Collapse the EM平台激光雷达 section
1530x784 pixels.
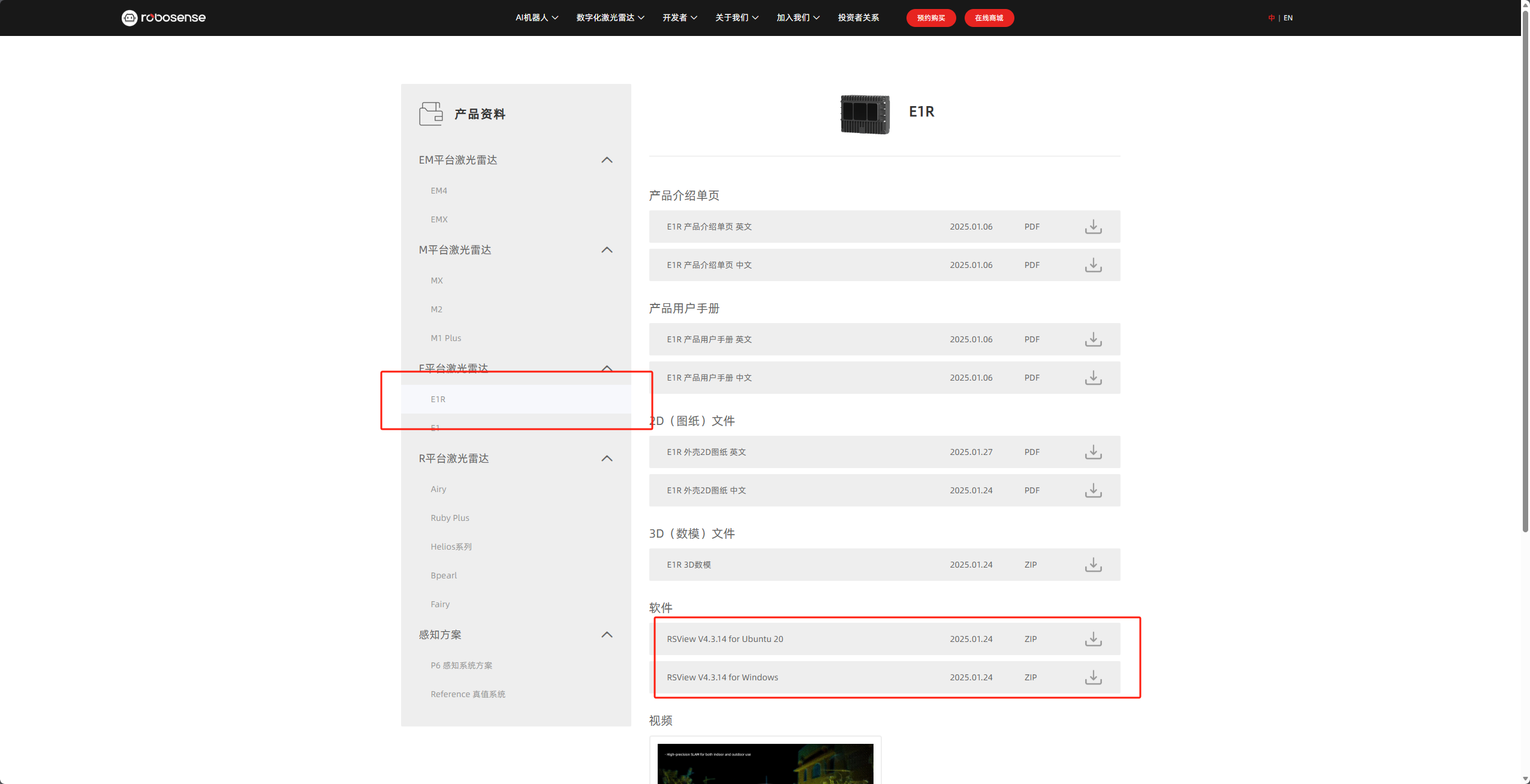[x=607, y=160]
